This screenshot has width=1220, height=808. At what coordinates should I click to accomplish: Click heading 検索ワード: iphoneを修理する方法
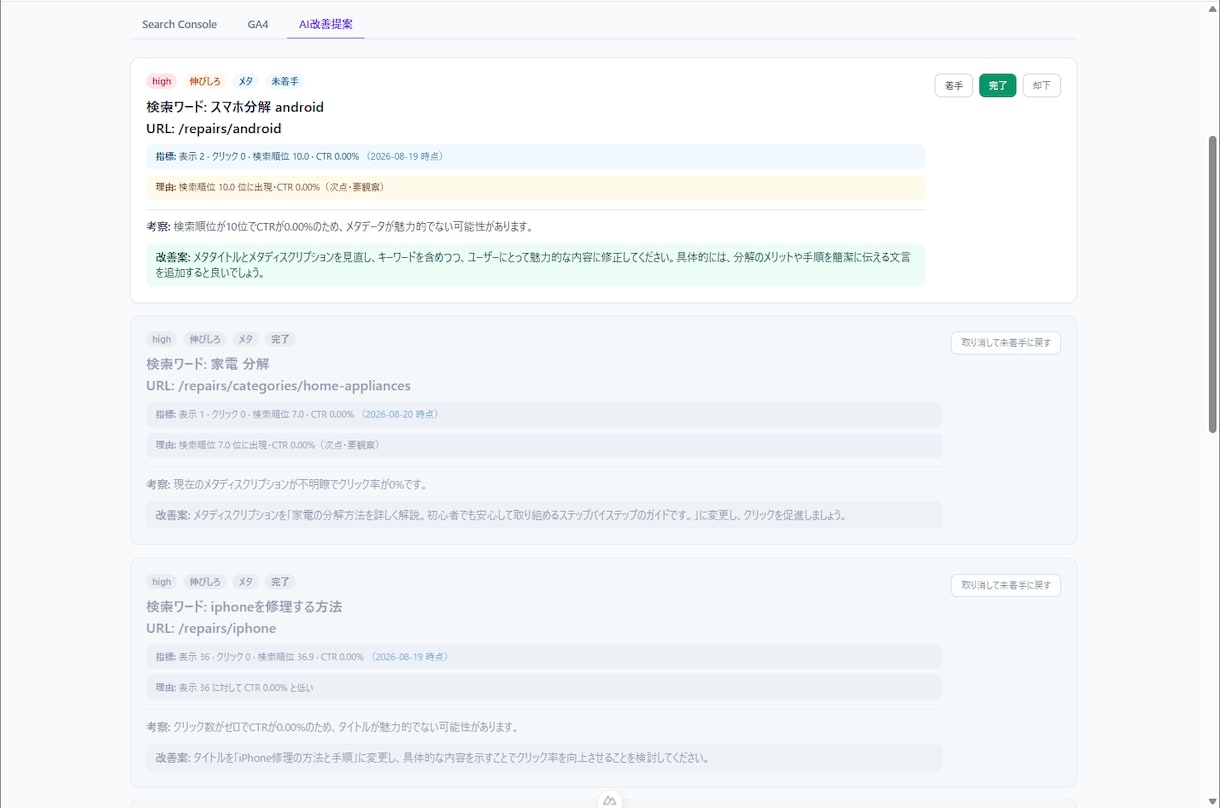[x=244, y=607]
